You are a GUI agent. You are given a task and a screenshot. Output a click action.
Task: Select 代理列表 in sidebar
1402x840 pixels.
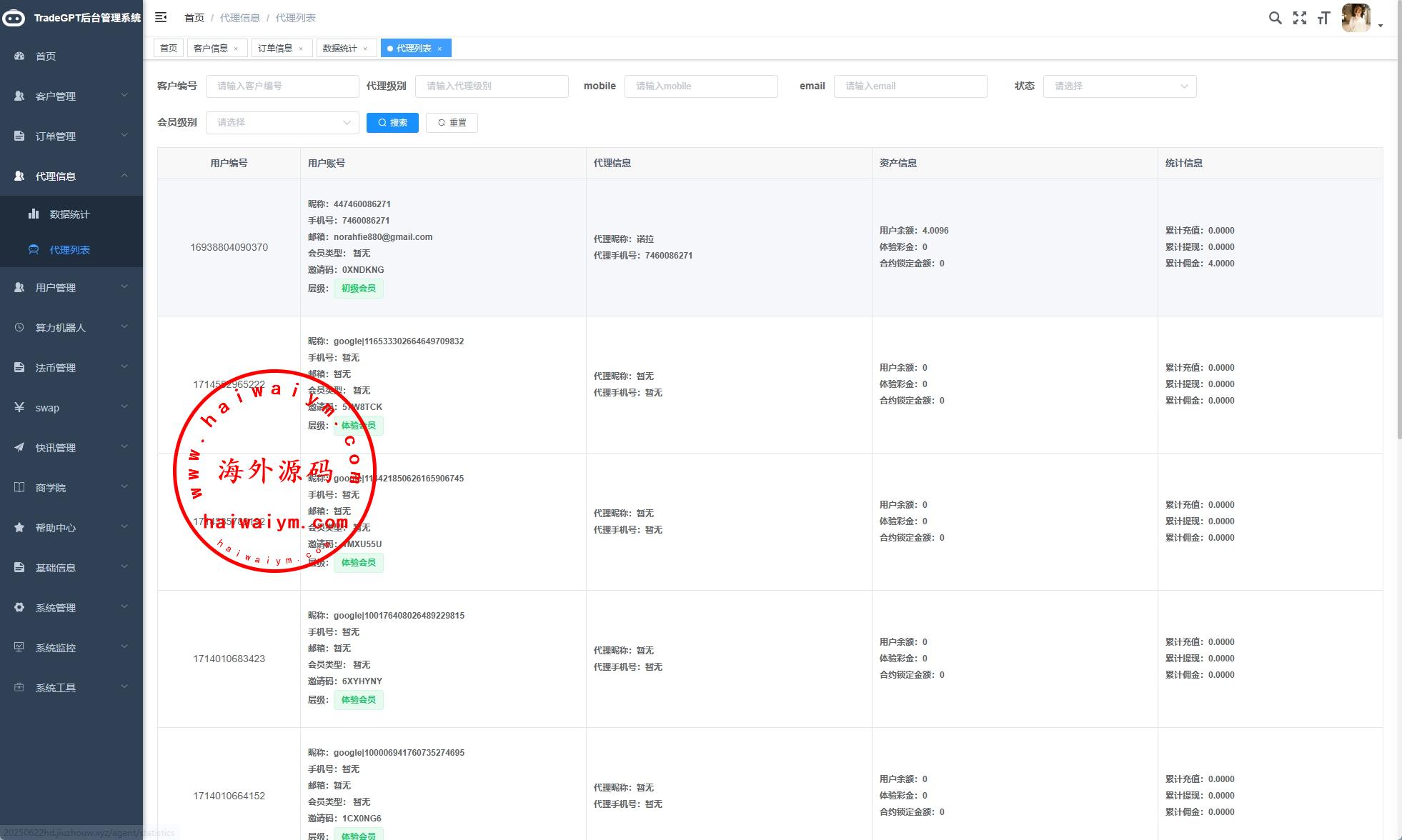69,250
